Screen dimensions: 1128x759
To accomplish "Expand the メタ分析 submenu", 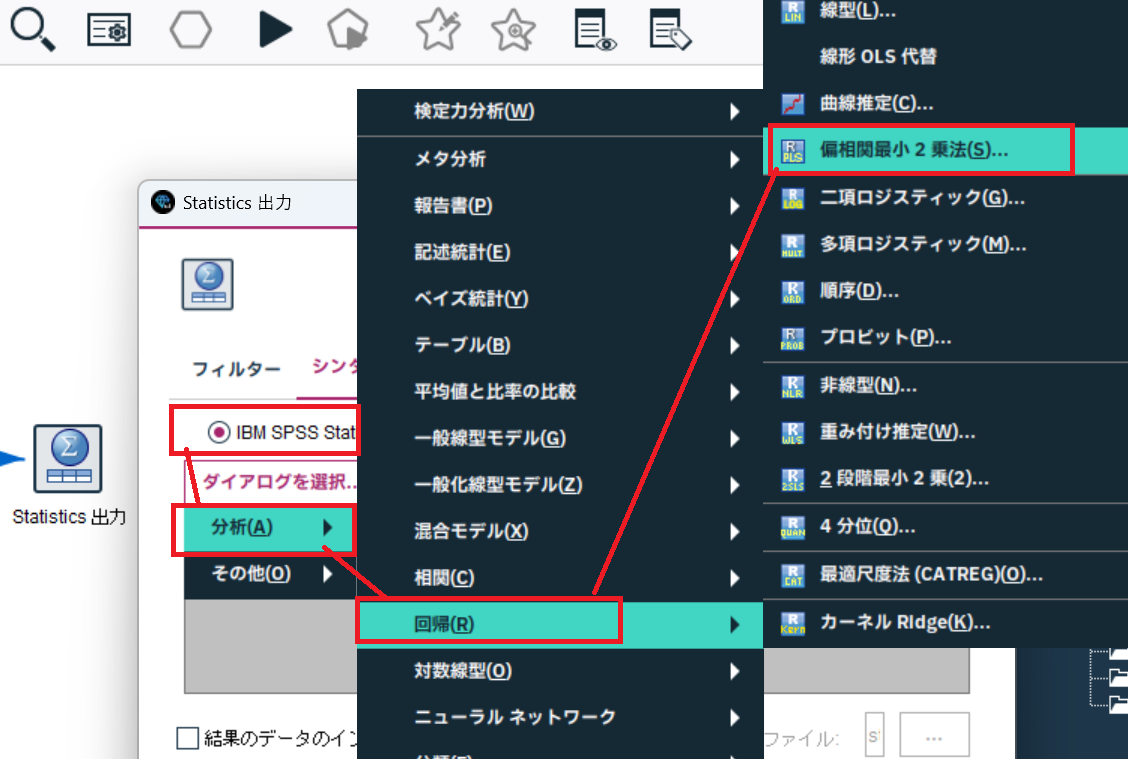I will tap(560, 159).
